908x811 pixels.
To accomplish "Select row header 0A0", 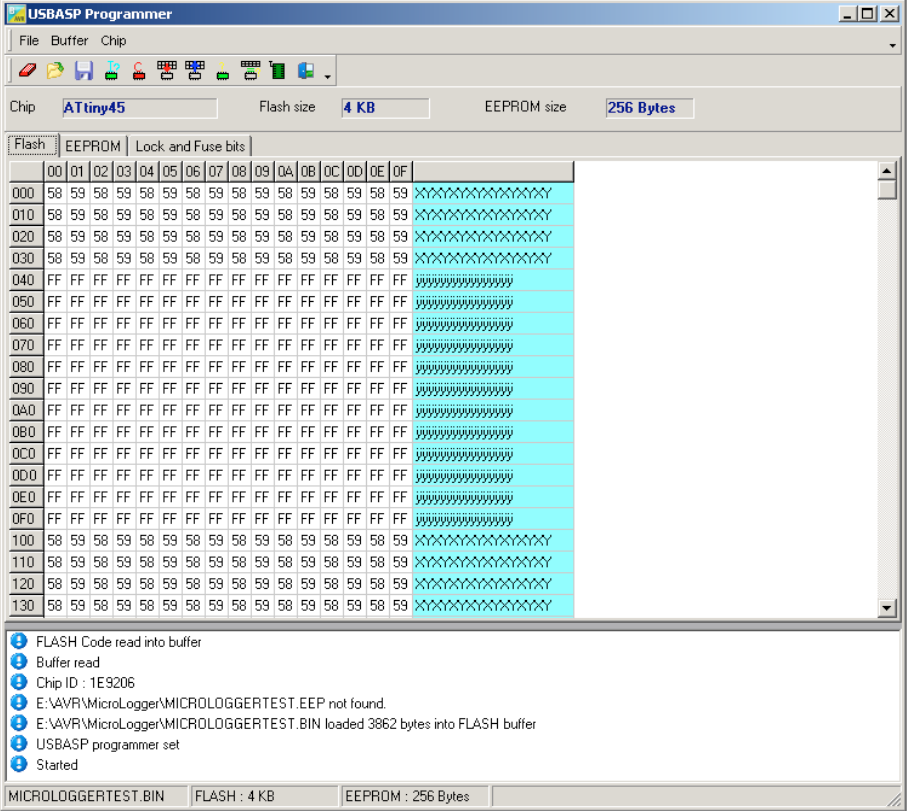I will coord(25,410).
